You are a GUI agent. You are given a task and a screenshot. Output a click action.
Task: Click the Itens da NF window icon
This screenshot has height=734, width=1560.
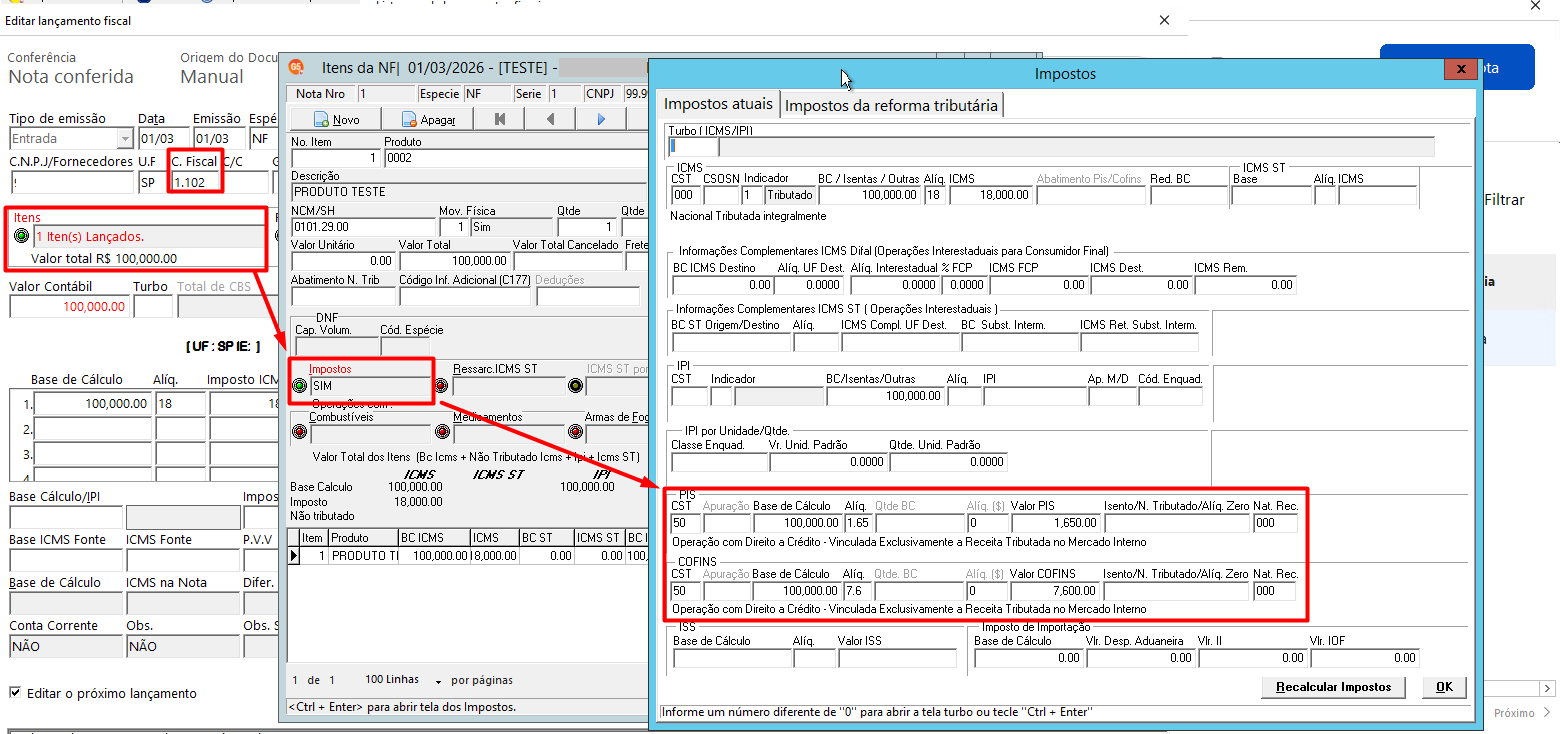click(x=296, y=67)
